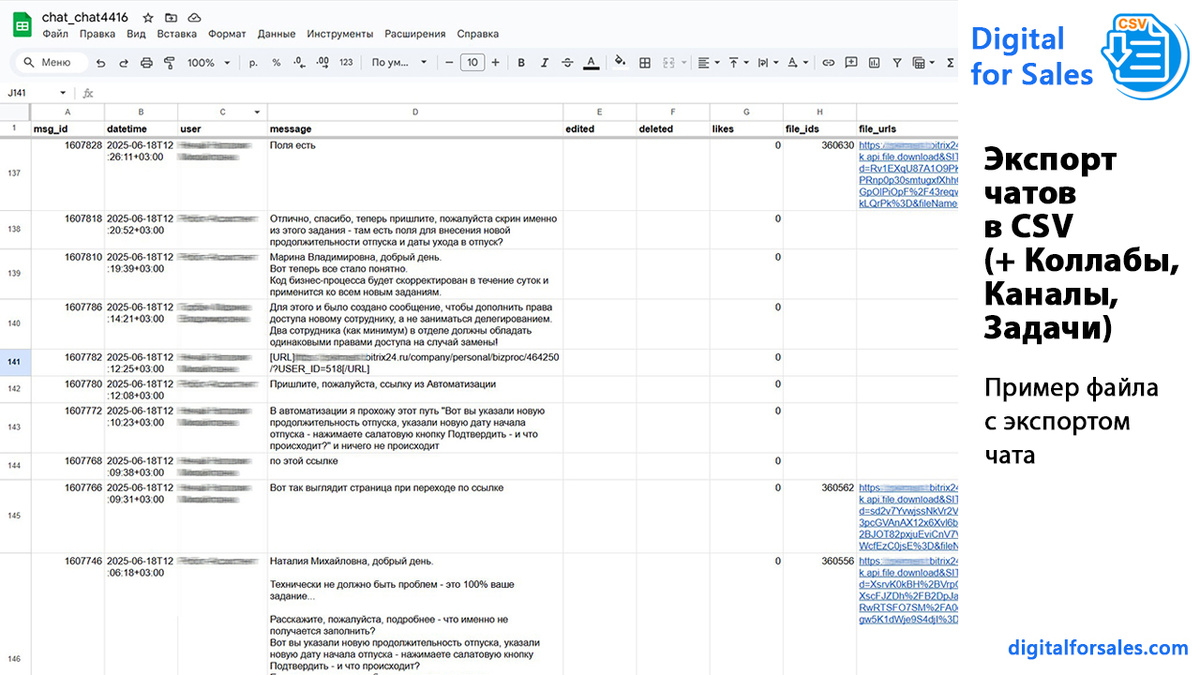Open the Данные menu
1200x675 pixels.
(276, 33)
